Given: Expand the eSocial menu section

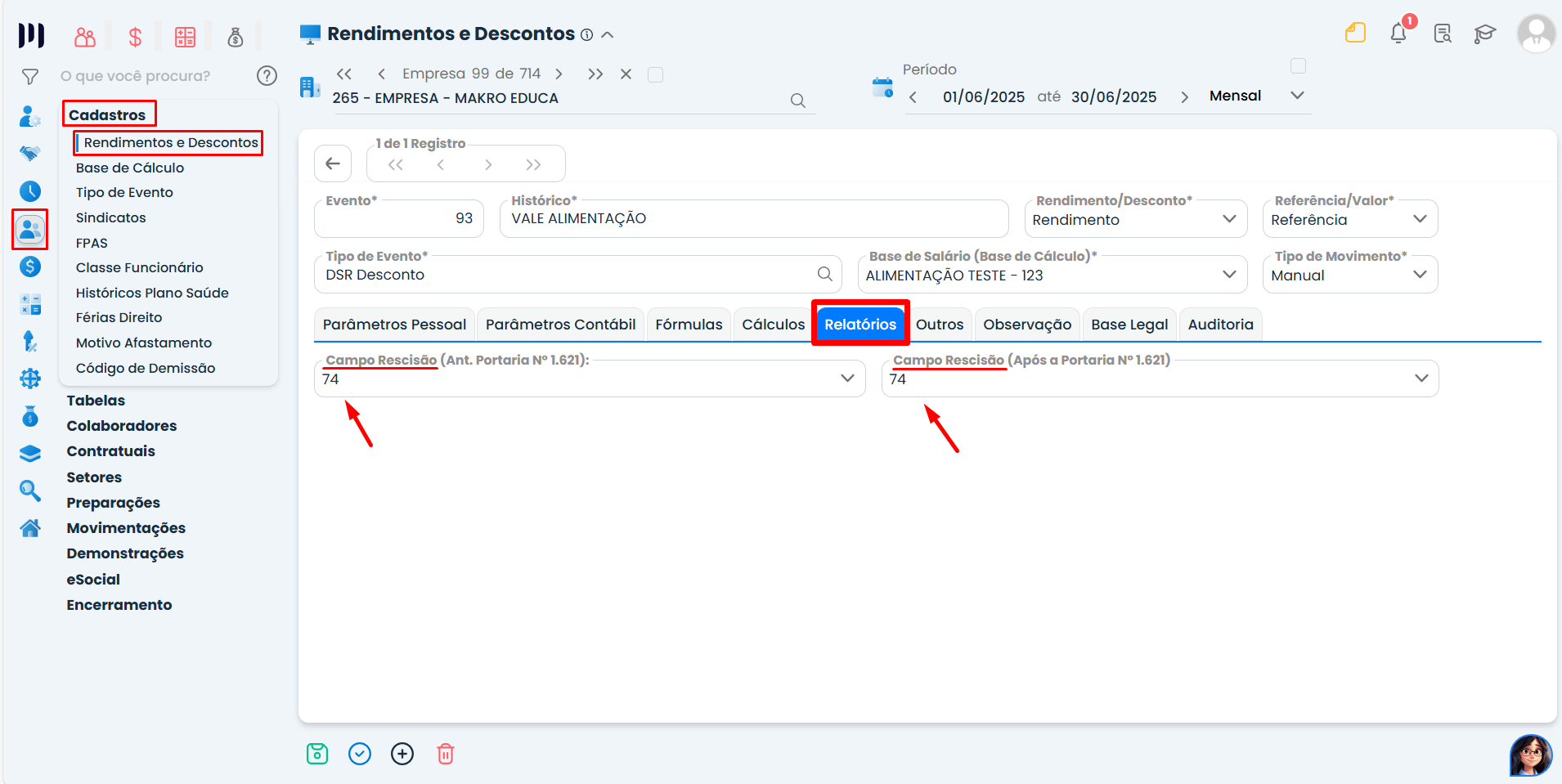Looking at the screenshot, I should point(93,580).
